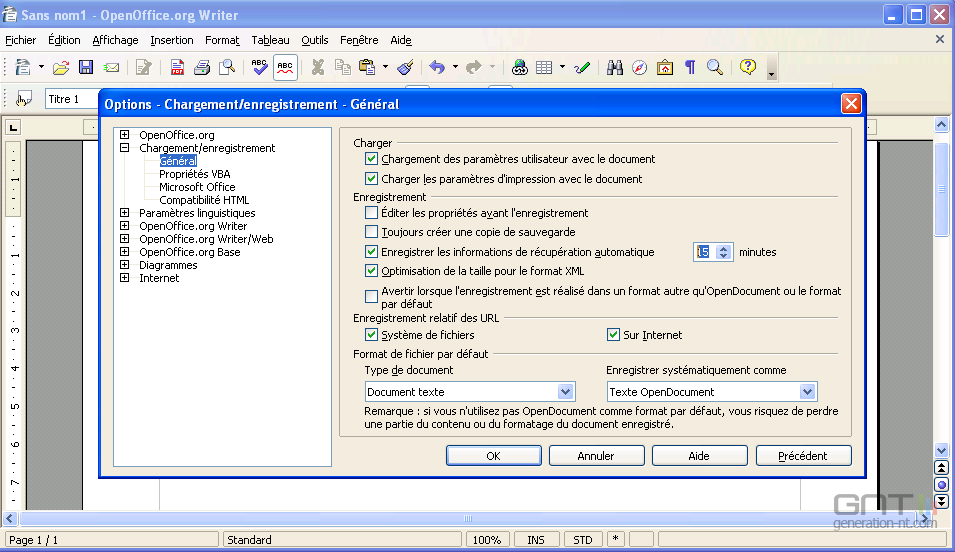
Task: Toggle Optimisation de la taille pour XML
Action: [x=372, y=271]
